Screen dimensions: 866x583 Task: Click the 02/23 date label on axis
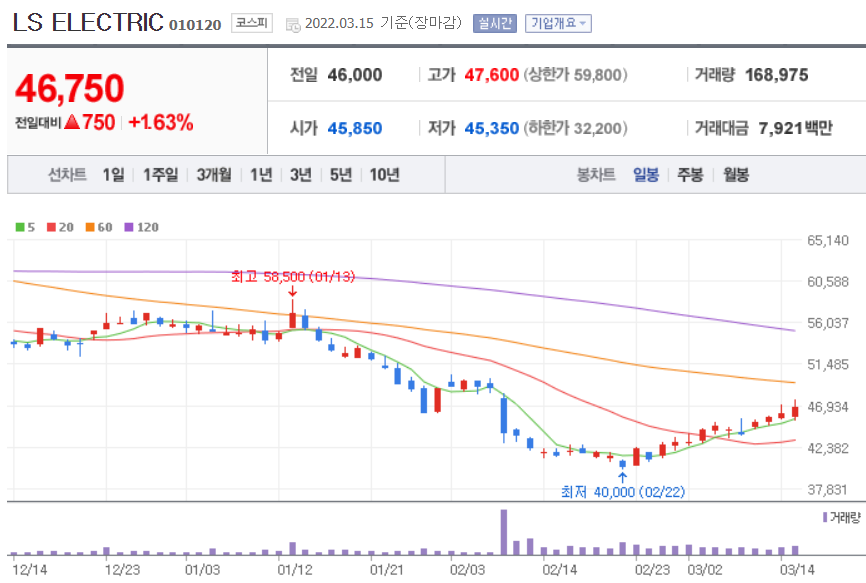652,570
